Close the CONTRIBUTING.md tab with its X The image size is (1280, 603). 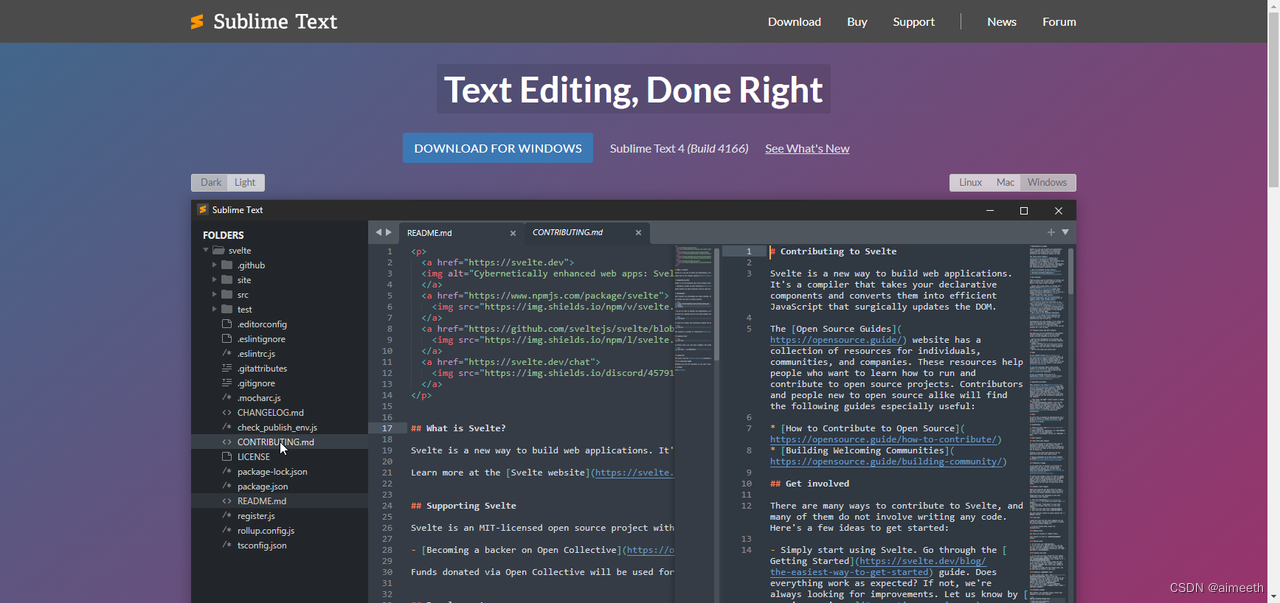pos(638,233)
